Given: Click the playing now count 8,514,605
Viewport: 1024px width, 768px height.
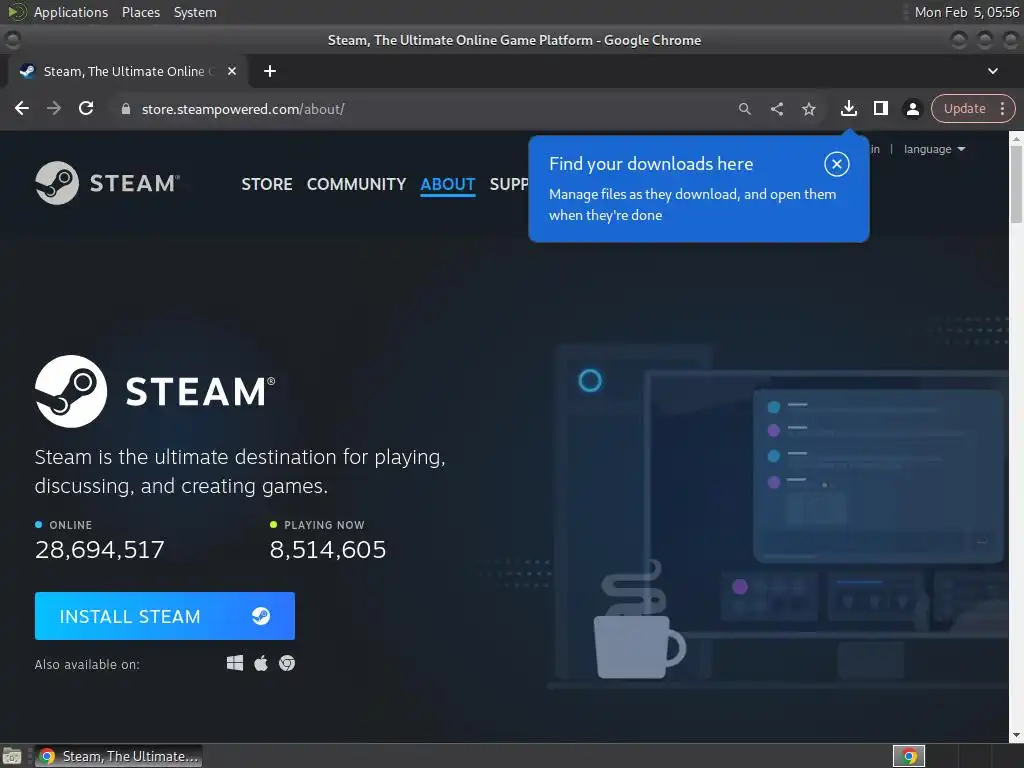Looking at the screenshot, I should 328,550.
